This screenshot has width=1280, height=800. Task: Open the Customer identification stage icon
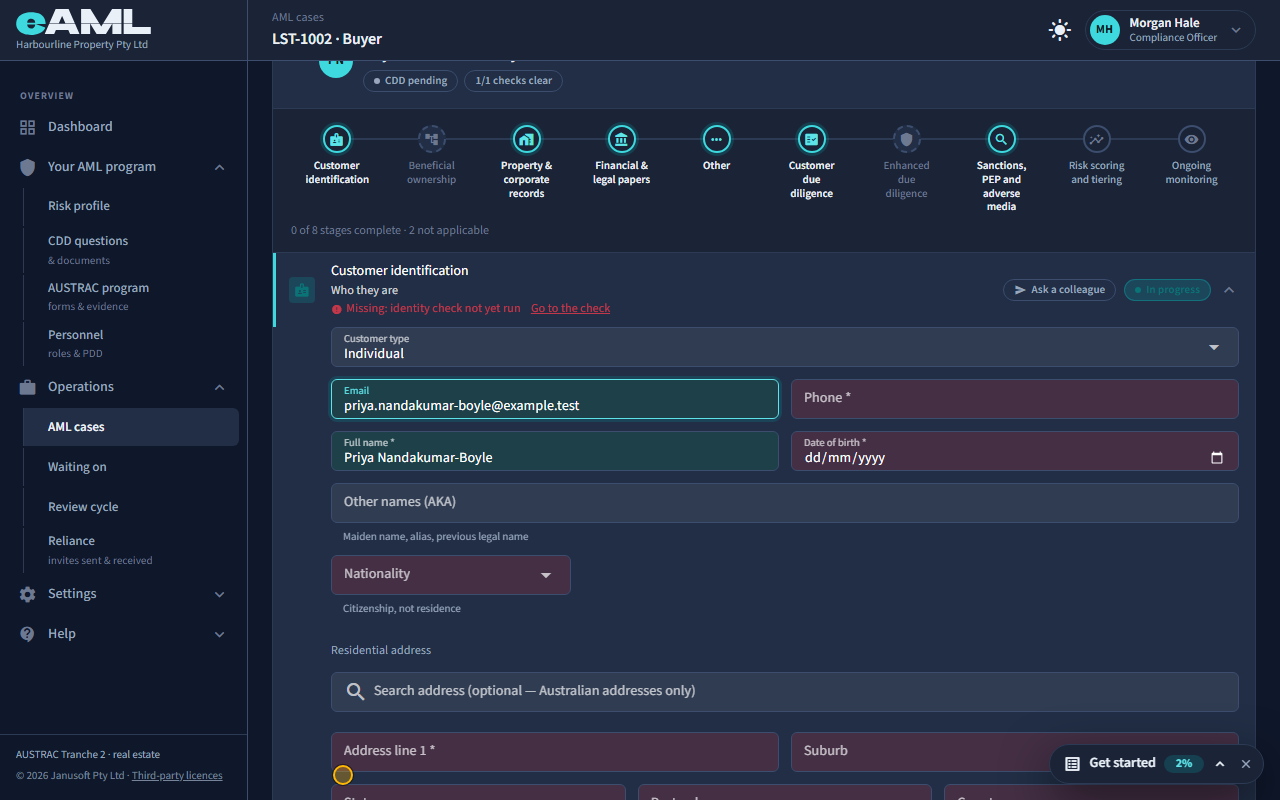(x=336, y=139)
